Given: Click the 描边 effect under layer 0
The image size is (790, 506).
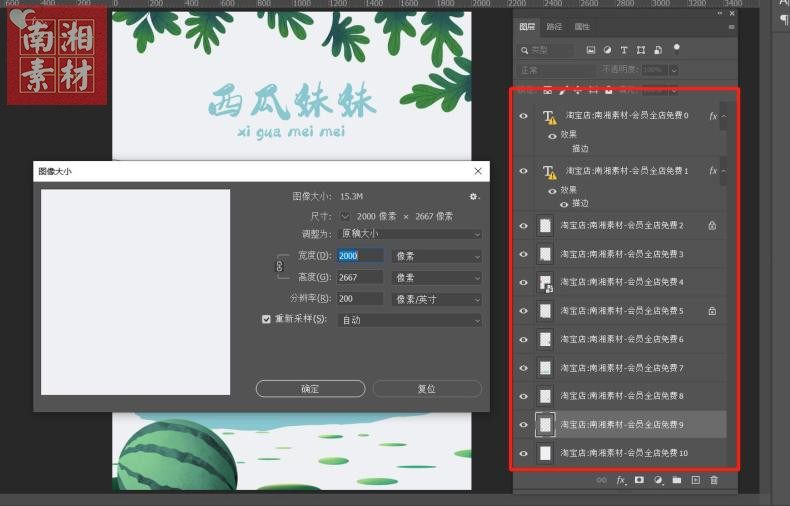Looking at the screenshot, I should pos(580,149).
